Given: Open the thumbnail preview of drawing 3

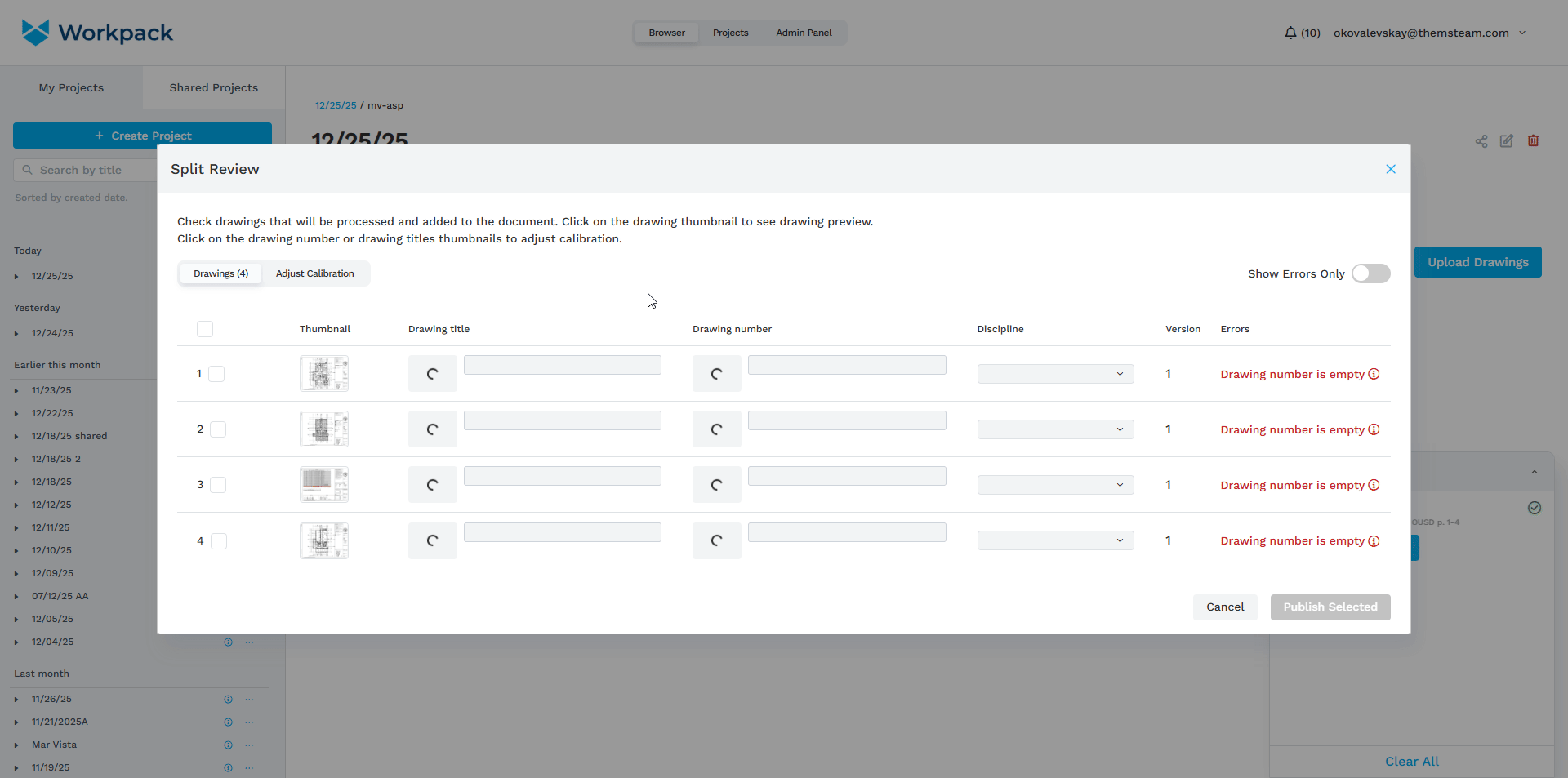Looking at the screenshot, I should click(x=324, y=485).
